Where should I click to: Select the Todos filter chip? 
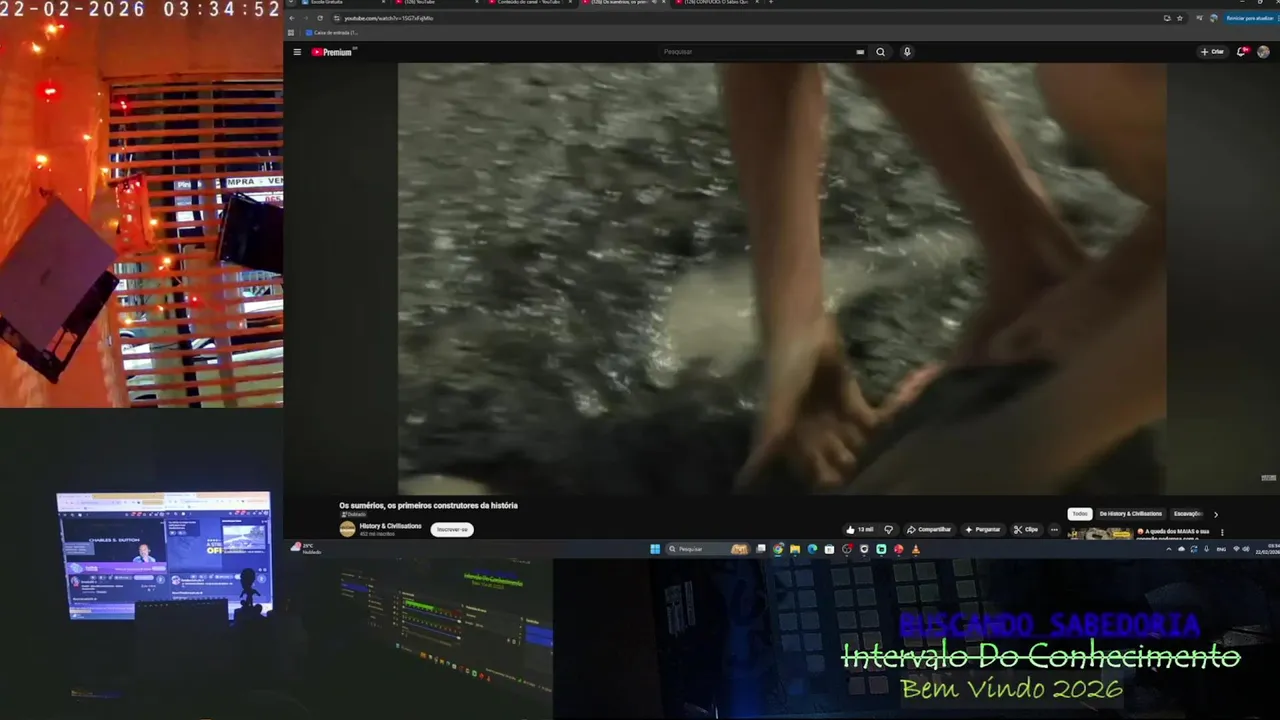(1080, 514)
